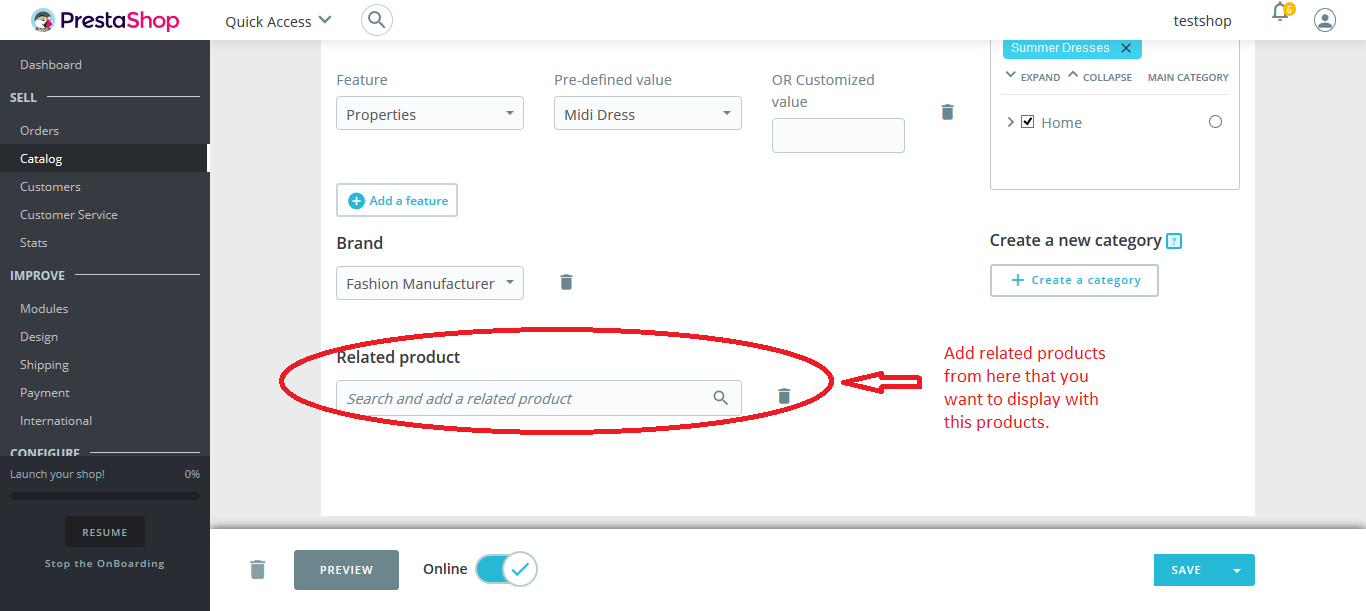Click Create a category button
The image size is (1366, 611).
coord(1074,280)
